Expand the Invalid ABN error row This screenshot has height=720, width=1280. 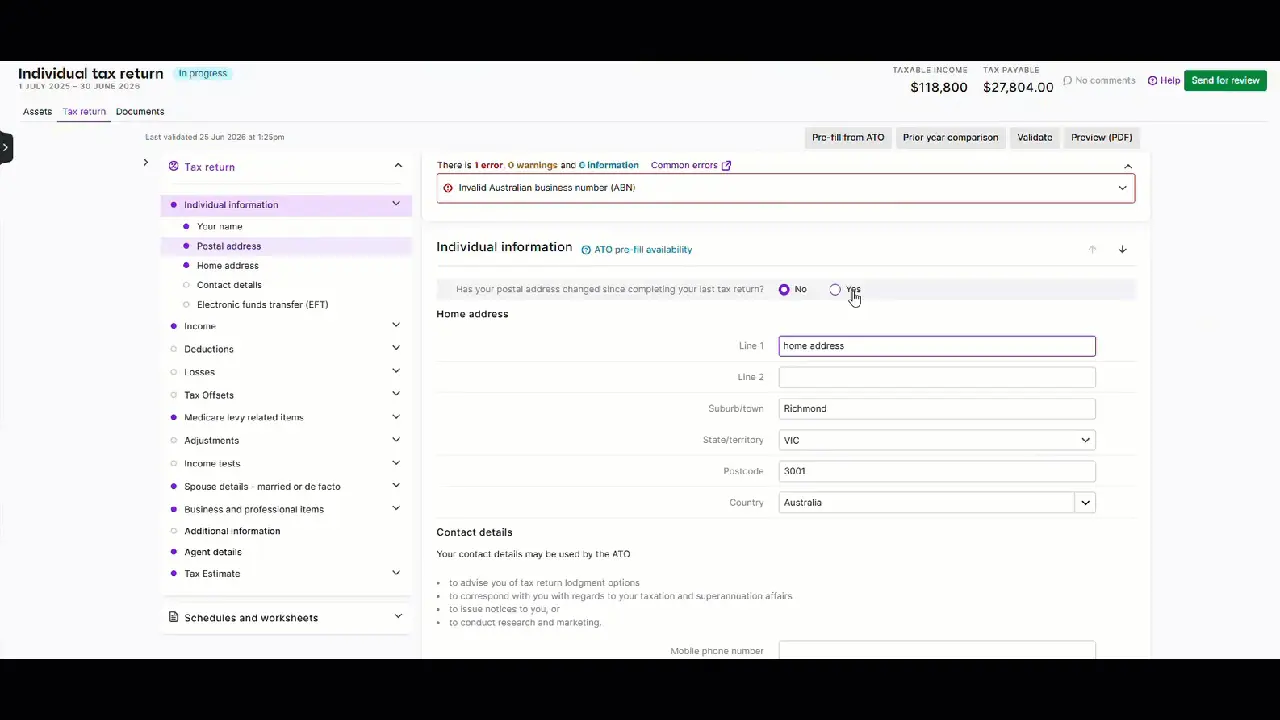1122,188
